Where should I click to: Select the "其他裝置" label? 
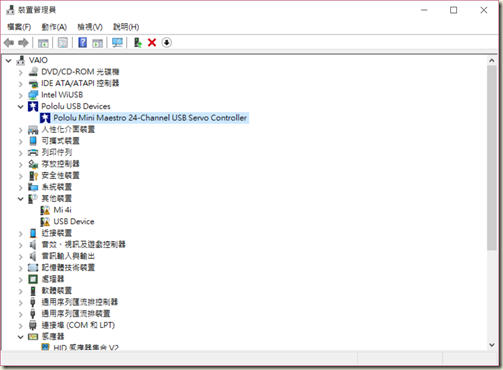click(57, 199)
